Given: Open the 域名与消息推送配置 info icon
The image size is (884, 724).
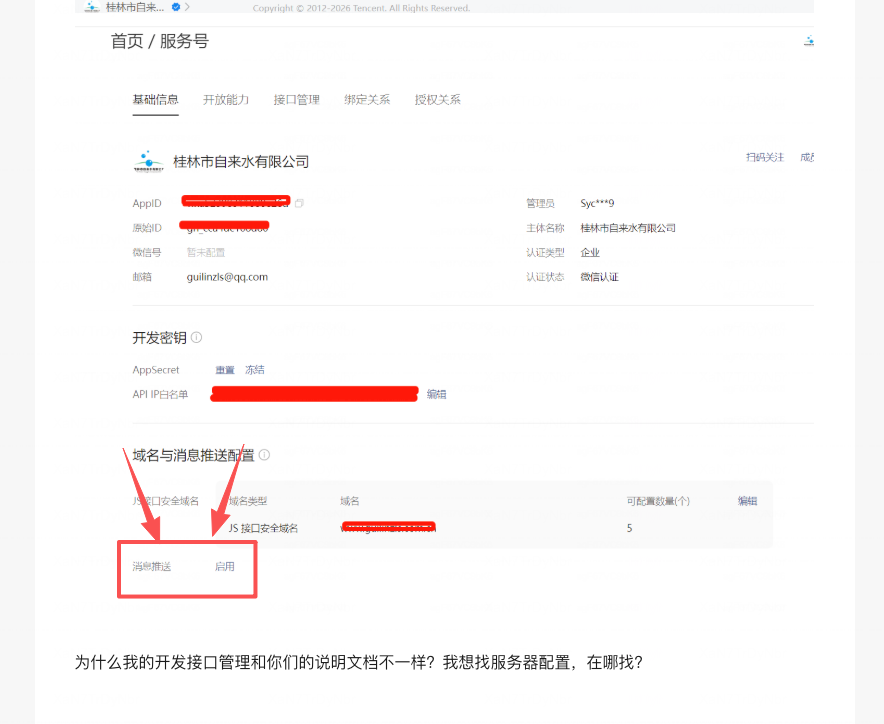Looking at the screenshot, I should click(264, 454).
